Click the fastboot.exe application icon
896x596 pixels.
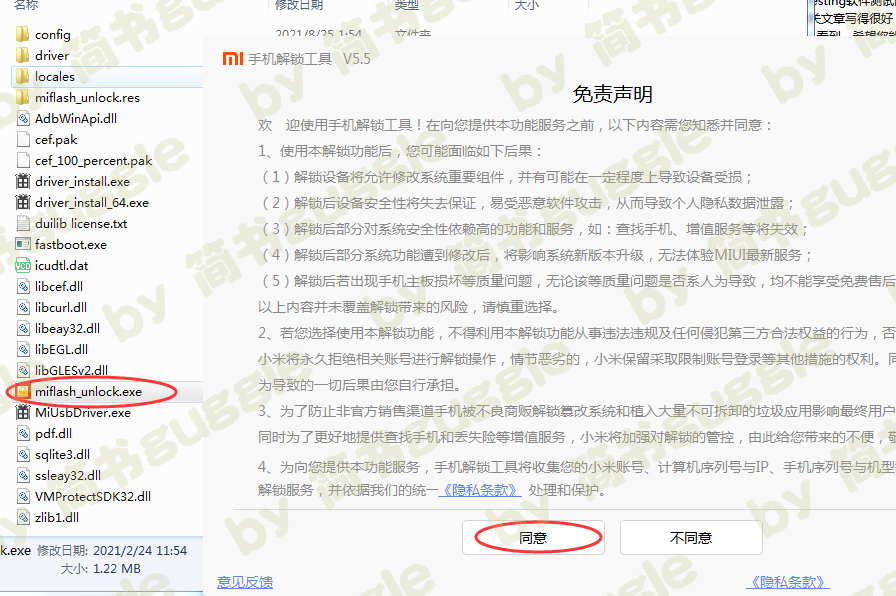[23, 245]
